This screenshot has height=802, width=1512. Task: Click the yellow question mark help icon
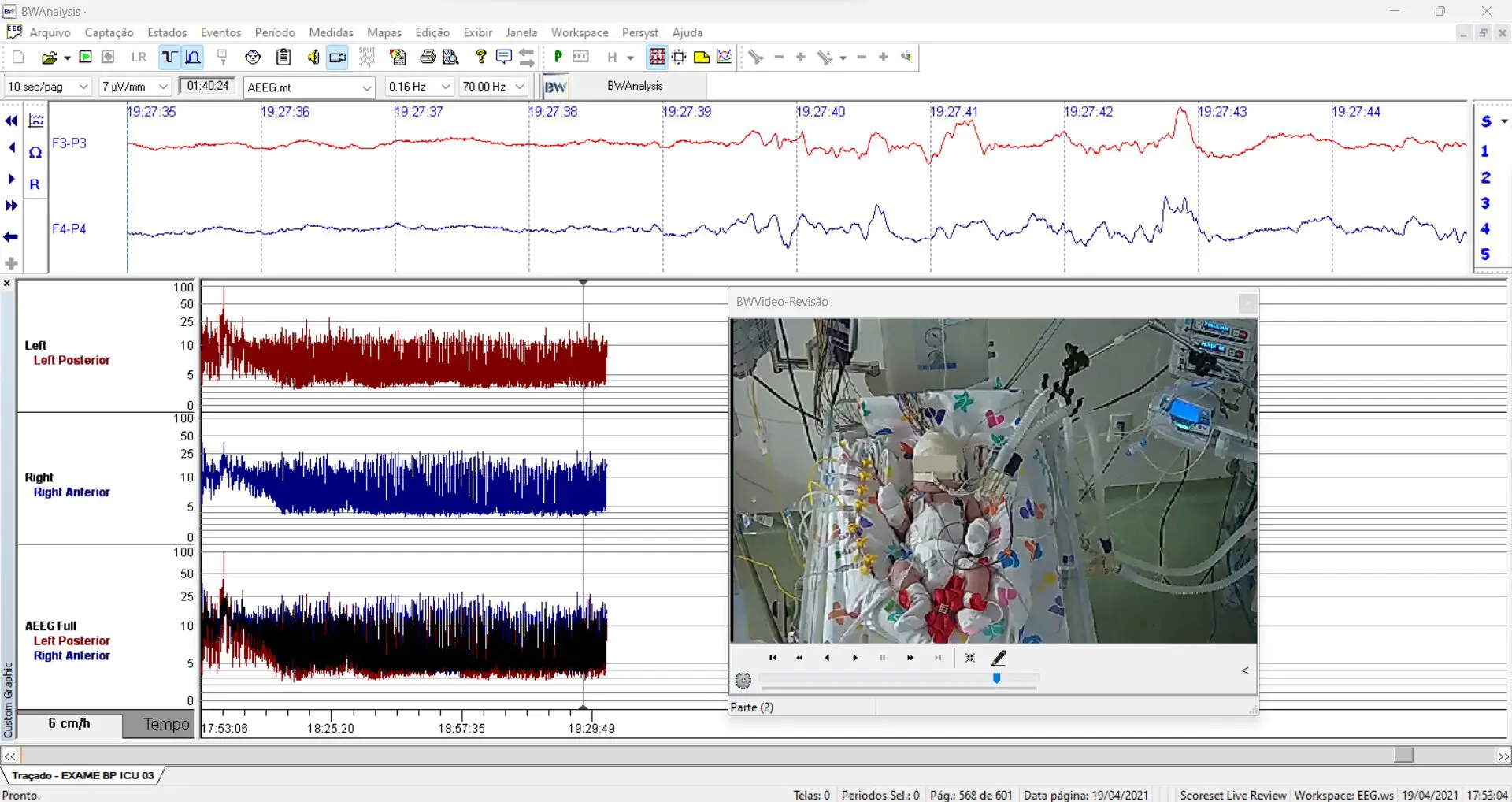[481, 57]
